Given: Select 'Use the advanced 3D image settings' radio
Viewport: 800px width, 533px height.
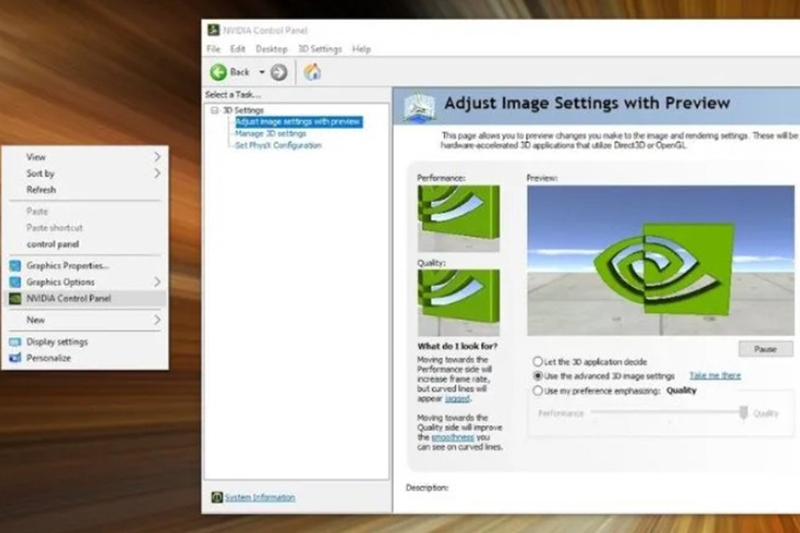Looking at the screenshot, I should click(x=537, y=376).
